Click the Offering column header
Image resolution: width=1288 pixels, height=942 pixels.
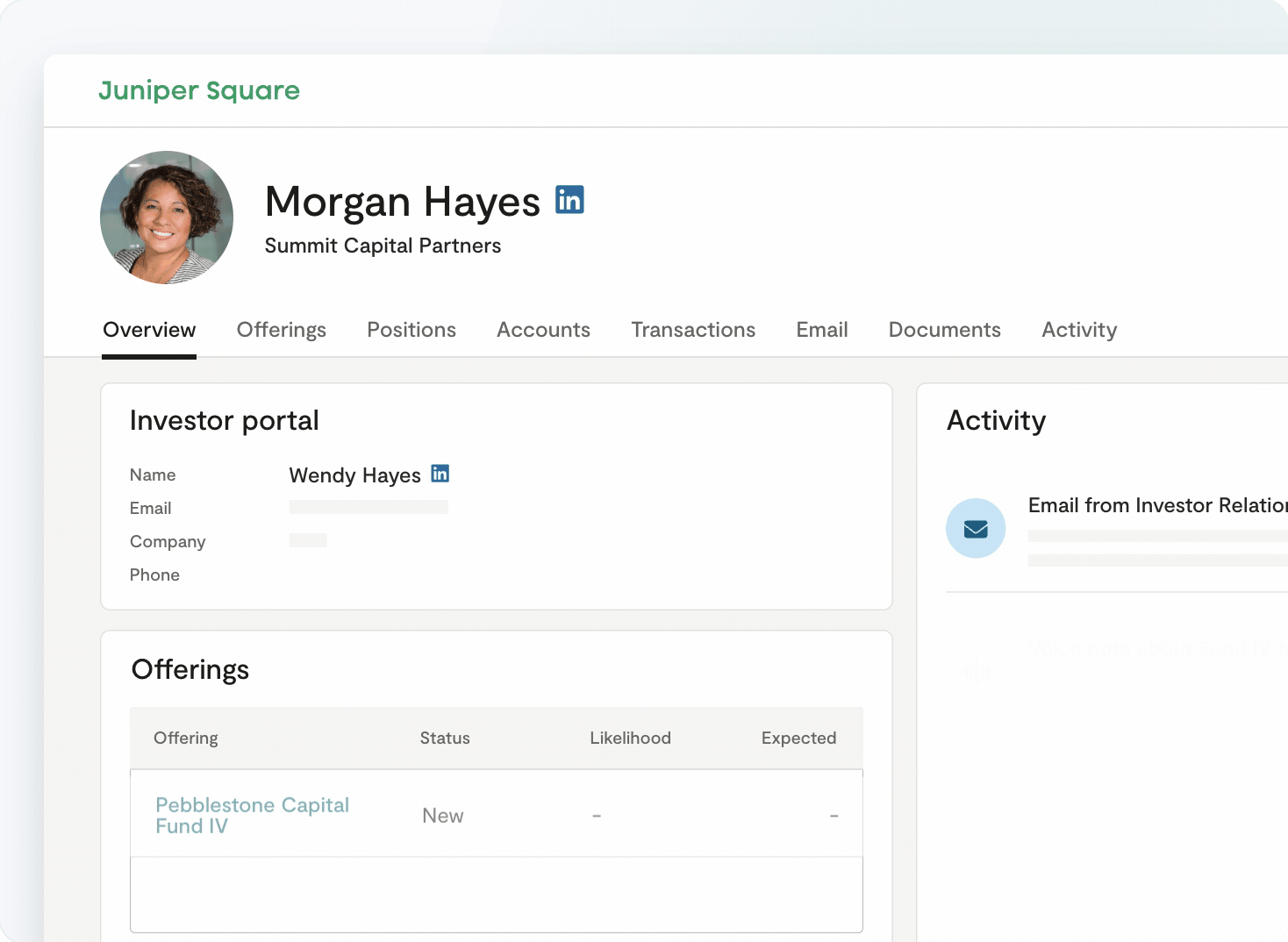click(186, 739)
